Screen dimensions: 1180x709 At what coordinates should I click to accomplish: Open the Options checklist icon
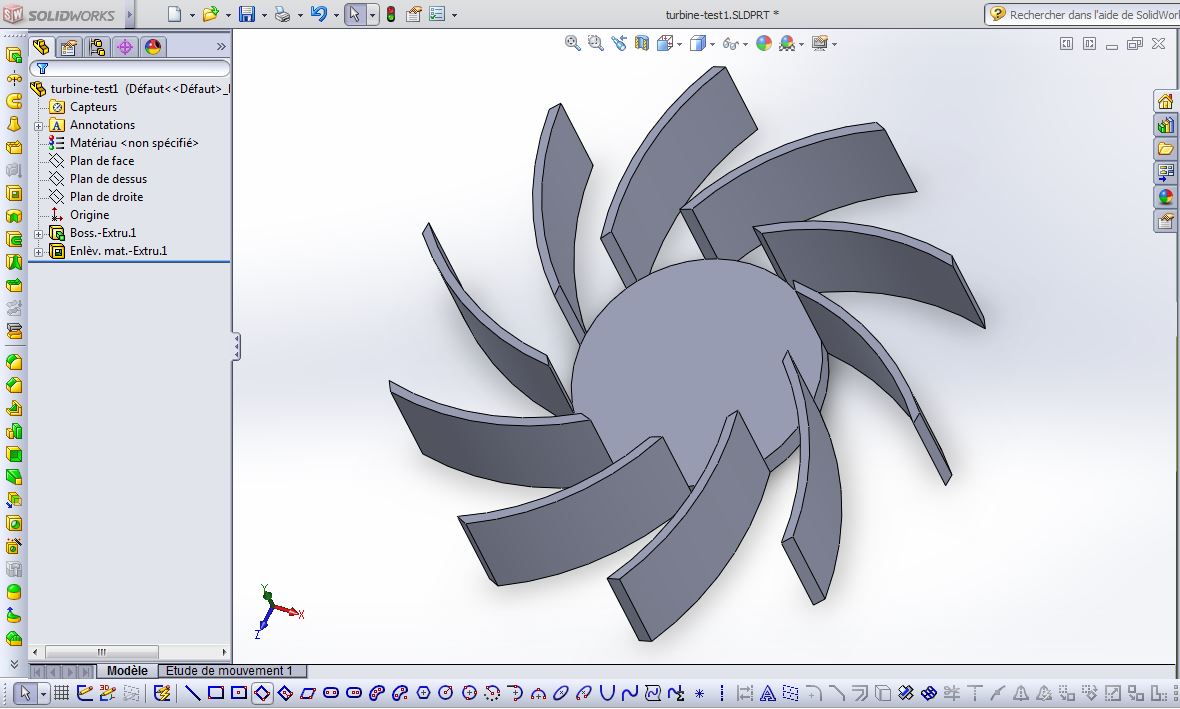(x=437, y=14)
